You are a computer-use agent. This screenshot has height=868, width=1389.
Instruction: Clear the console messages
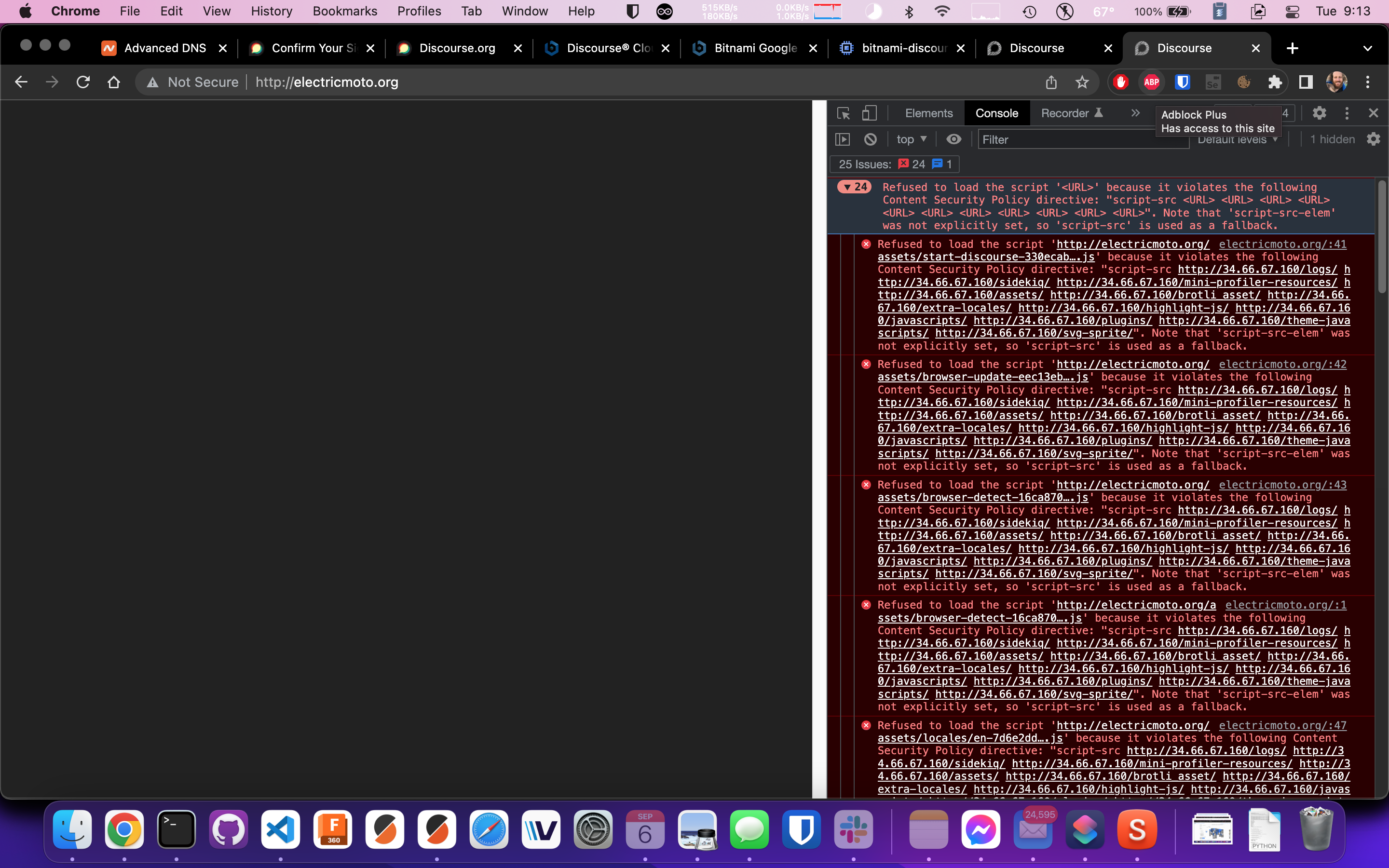(x=871, y=139)
